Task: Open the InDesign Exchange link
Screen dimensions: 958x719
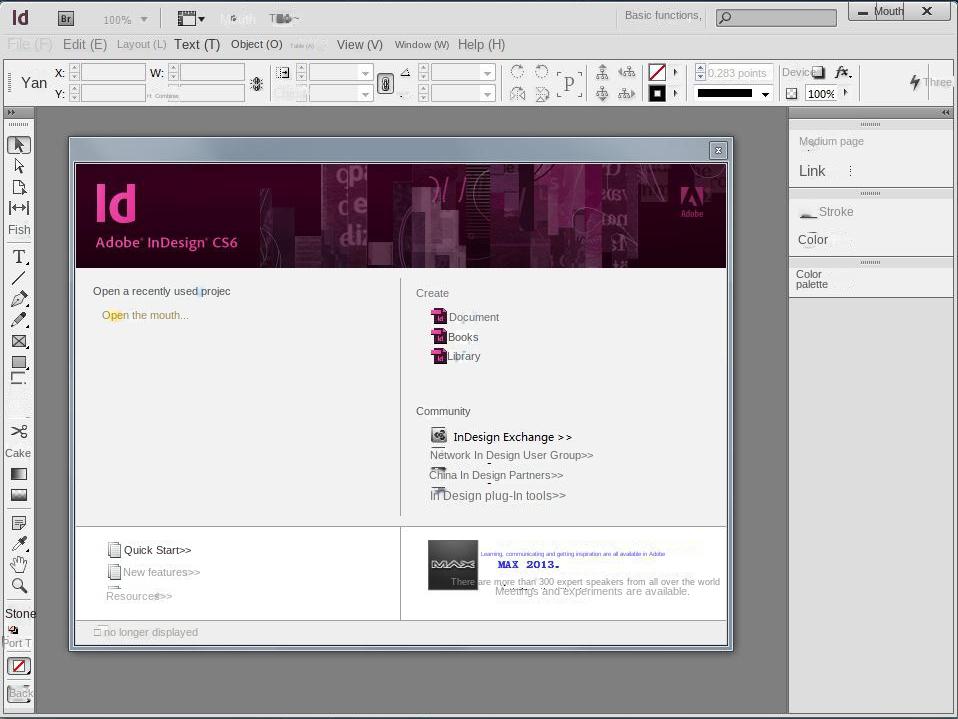Action: click(512, 437)
